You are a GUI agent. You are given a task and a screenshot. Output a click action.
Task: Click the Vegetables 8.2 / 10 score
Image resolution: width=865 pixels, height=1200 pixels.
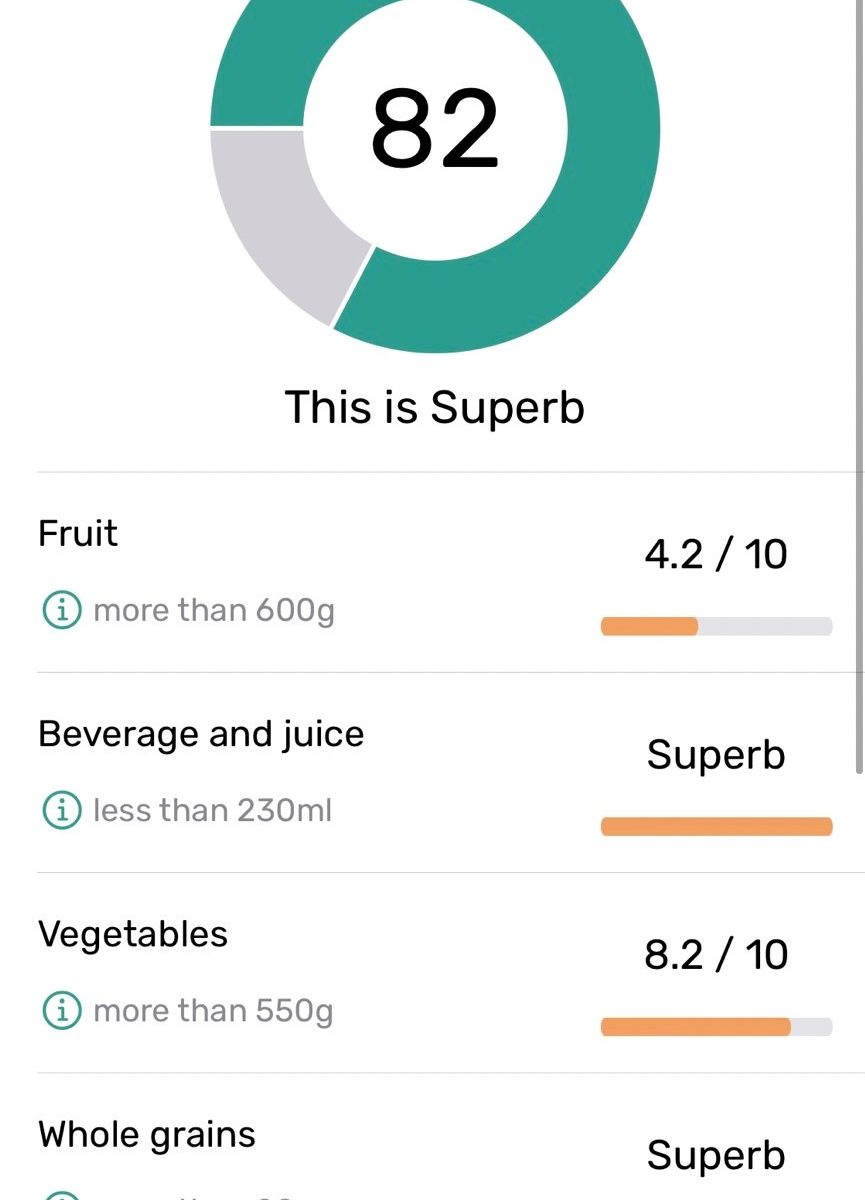(x=716, y=955)
